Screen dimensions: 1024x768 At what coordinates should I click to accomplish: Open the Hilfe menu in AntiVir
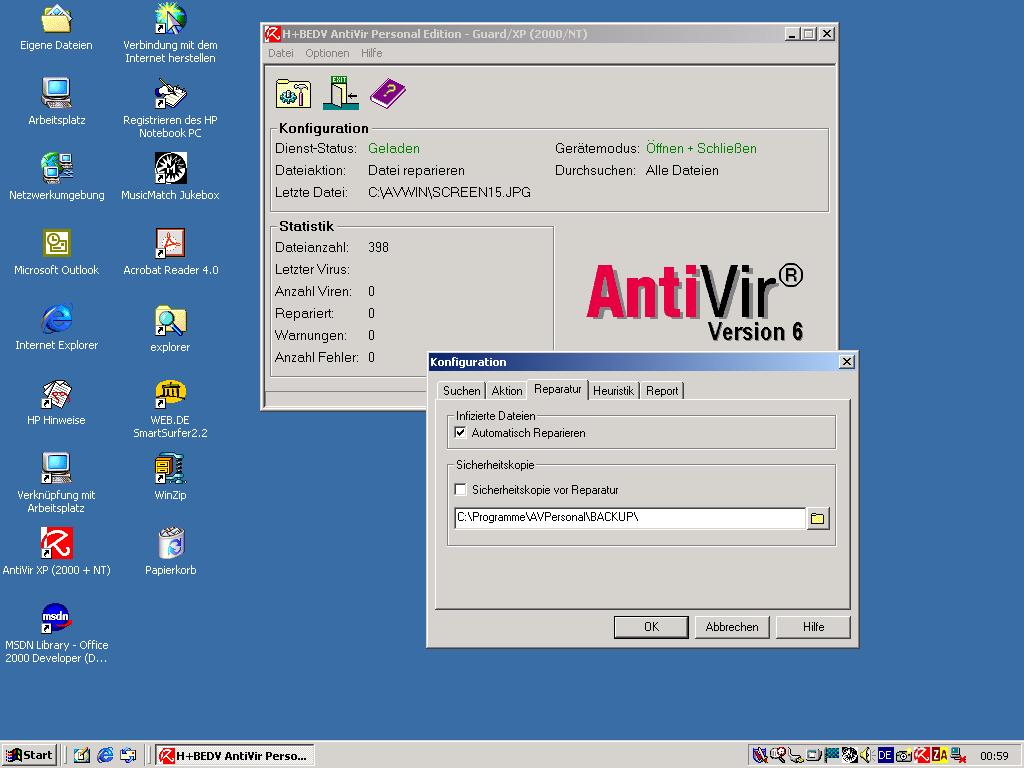pyautogui.click(x=372, y=53)
